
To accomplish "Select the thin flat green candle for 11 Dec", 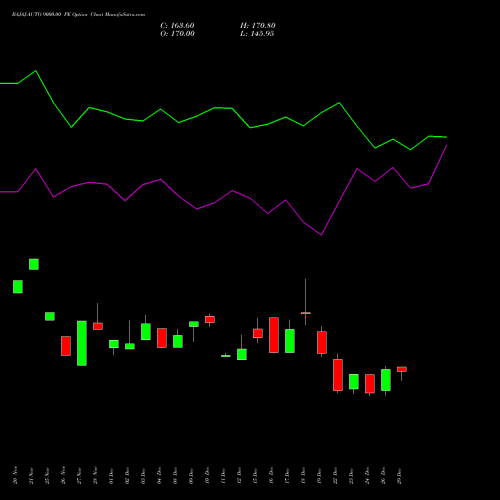I will coord(226,356).
